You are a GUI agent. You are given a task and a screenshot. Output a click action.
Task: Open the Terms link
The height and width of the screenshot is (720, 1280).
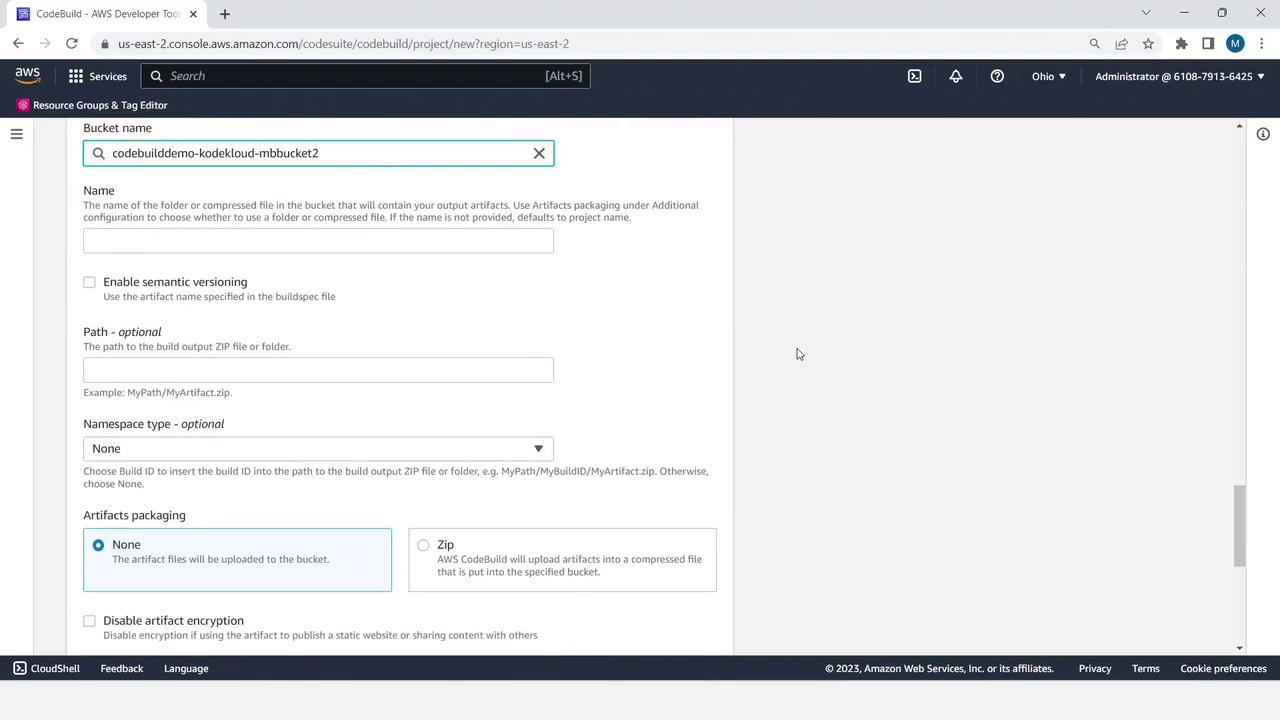pyautogui.click(x=1146, y=668)
